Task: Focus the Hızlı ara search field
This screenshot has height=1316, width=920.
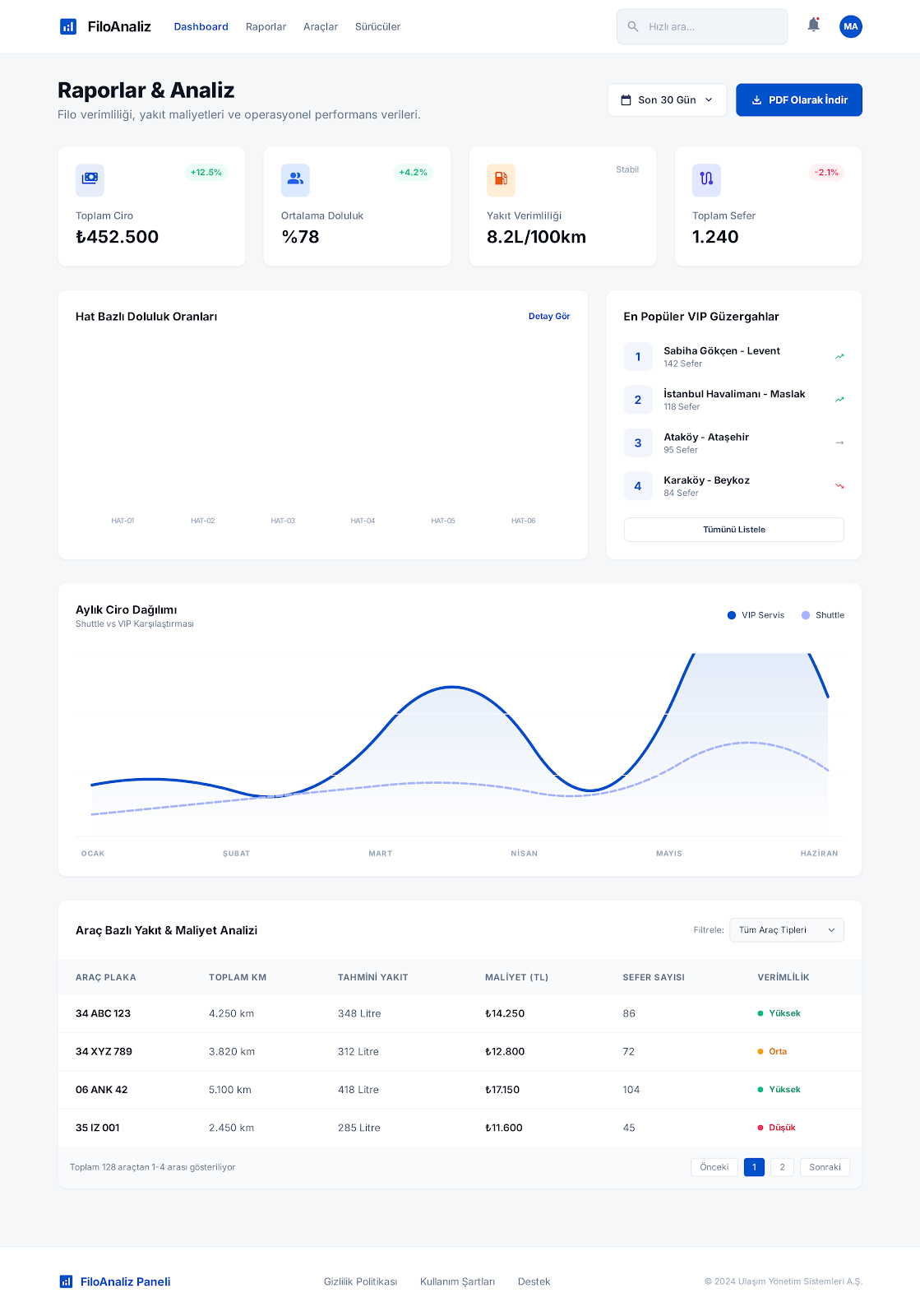Action: pyautogui.click(x=712, y=26)
